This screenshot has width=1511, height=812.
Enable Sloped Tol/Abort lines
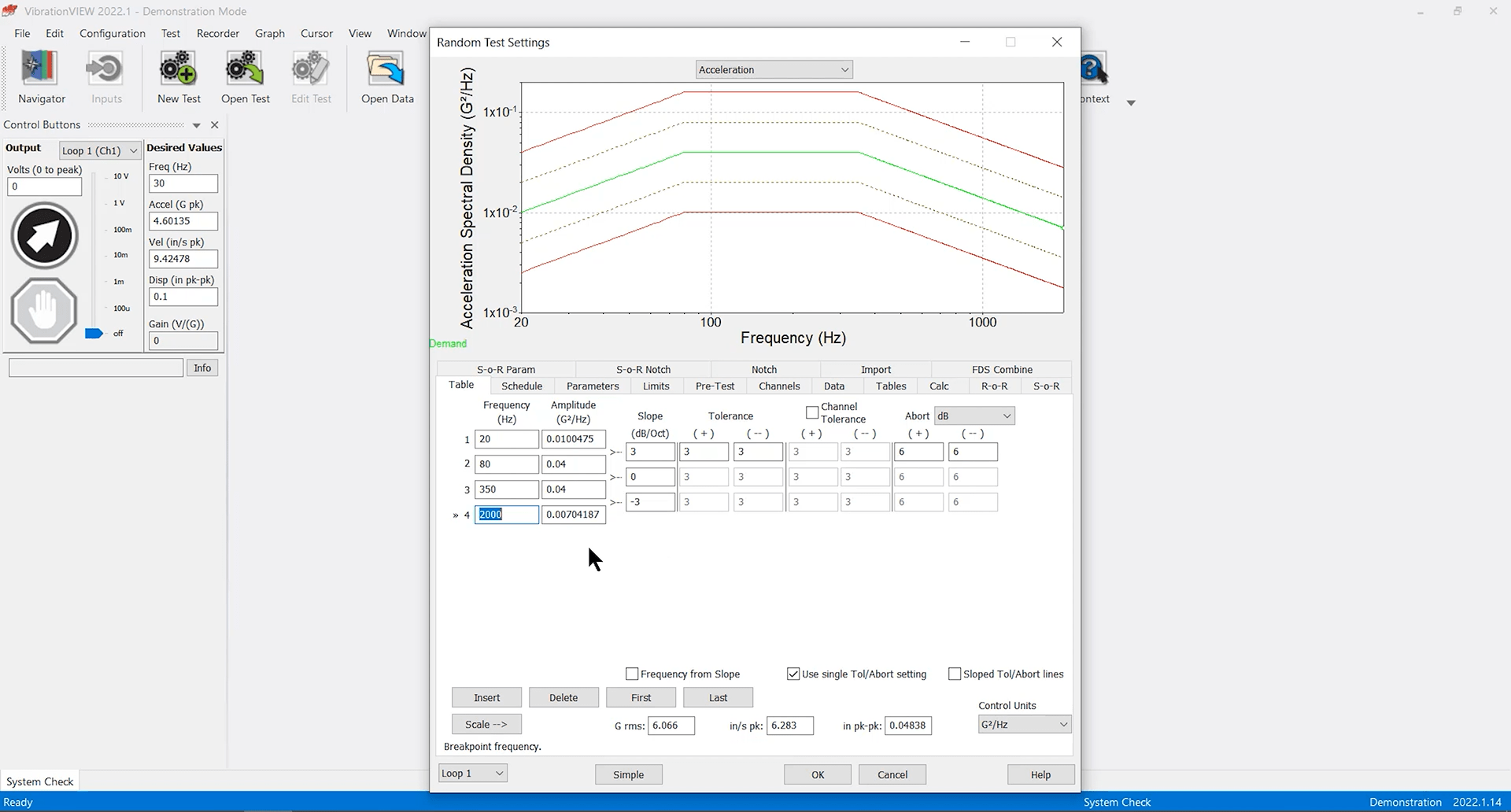tap(955, 674)
